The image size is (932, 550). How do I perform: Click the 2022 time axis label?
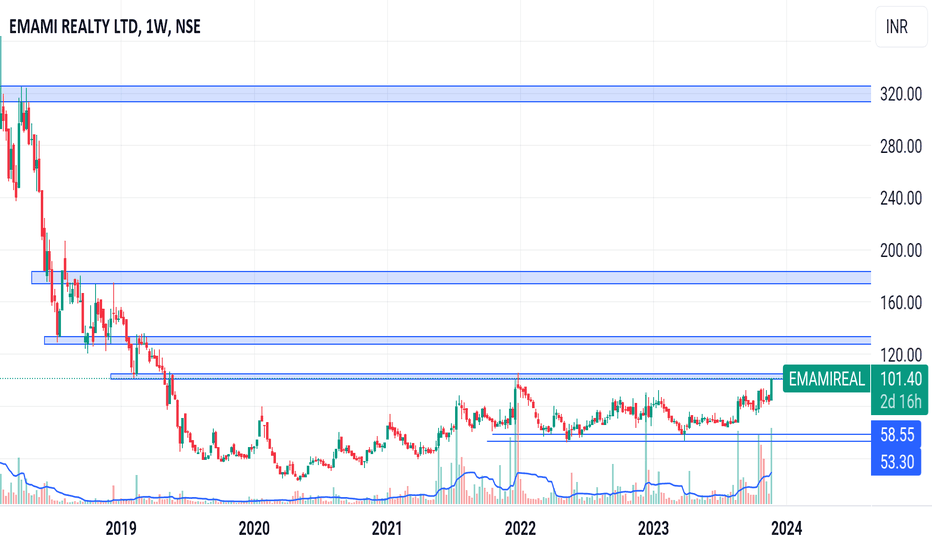coord(520,528)
